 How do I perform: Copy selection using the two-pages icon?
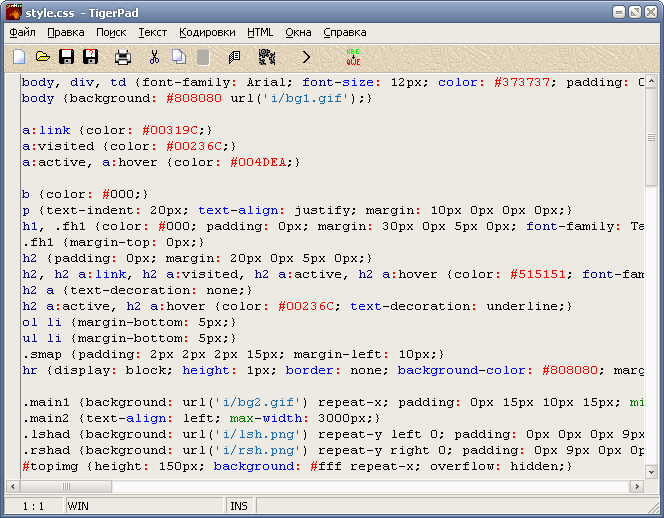179,57
